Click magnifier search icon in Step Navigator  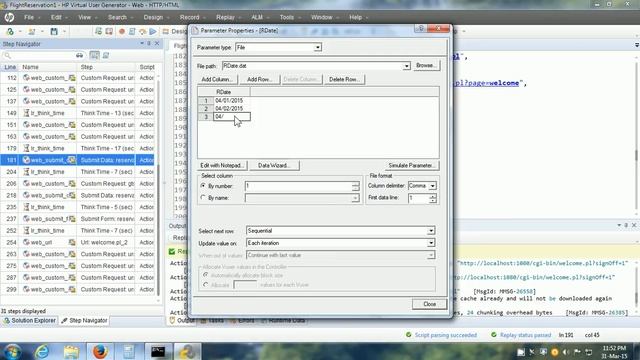(7, 55)
